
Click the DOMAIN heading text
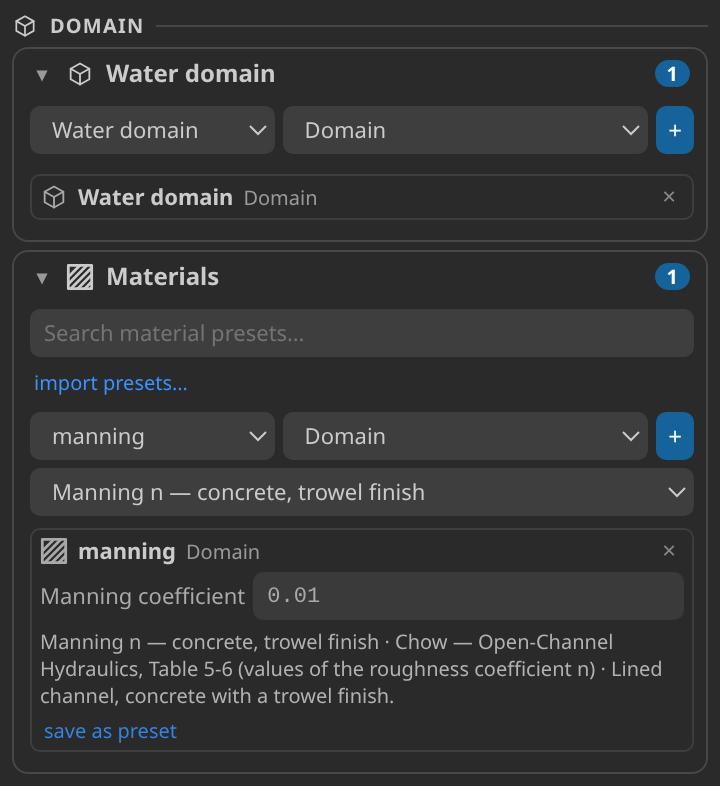coord(97,26)
